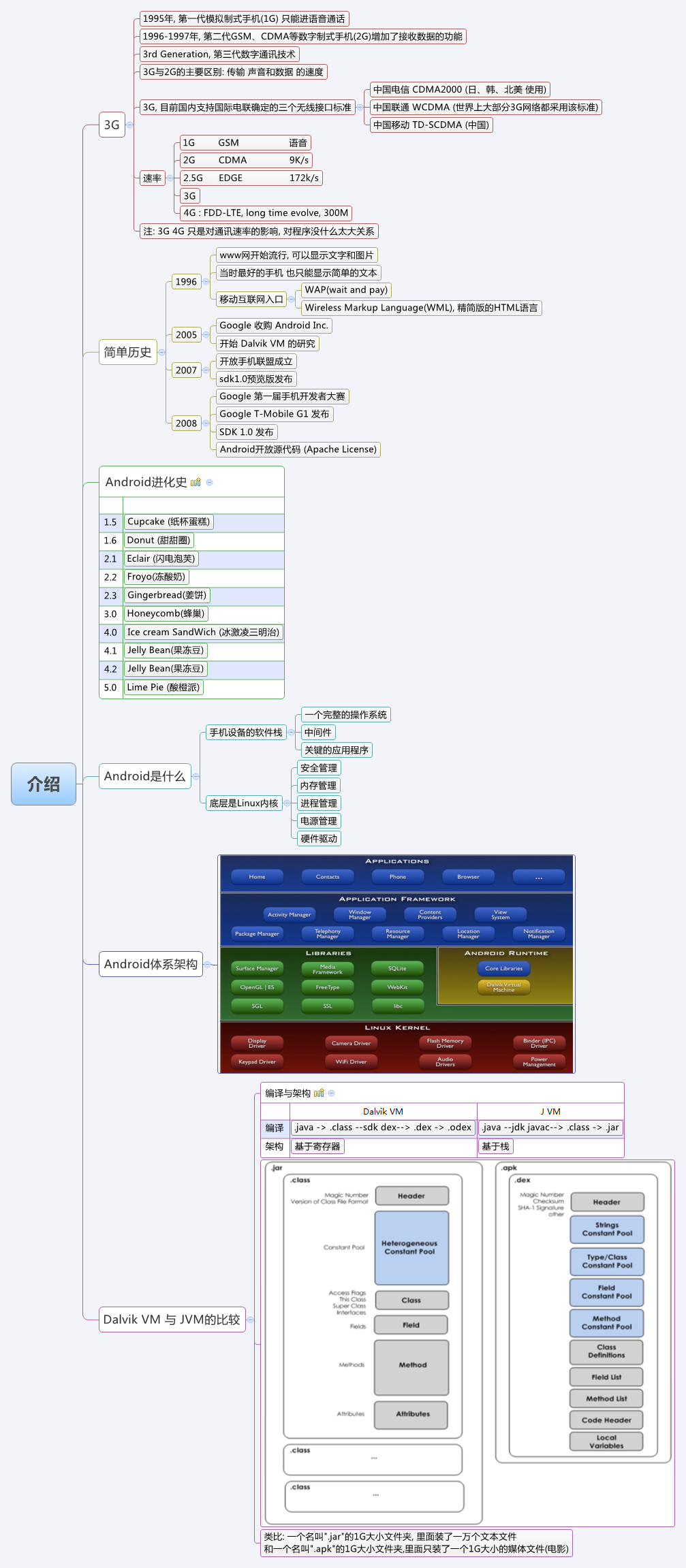The image size is (686, 1568).
Task: Select the 2.5G EDGE 172k/s node
Action: tap(251, 178)
